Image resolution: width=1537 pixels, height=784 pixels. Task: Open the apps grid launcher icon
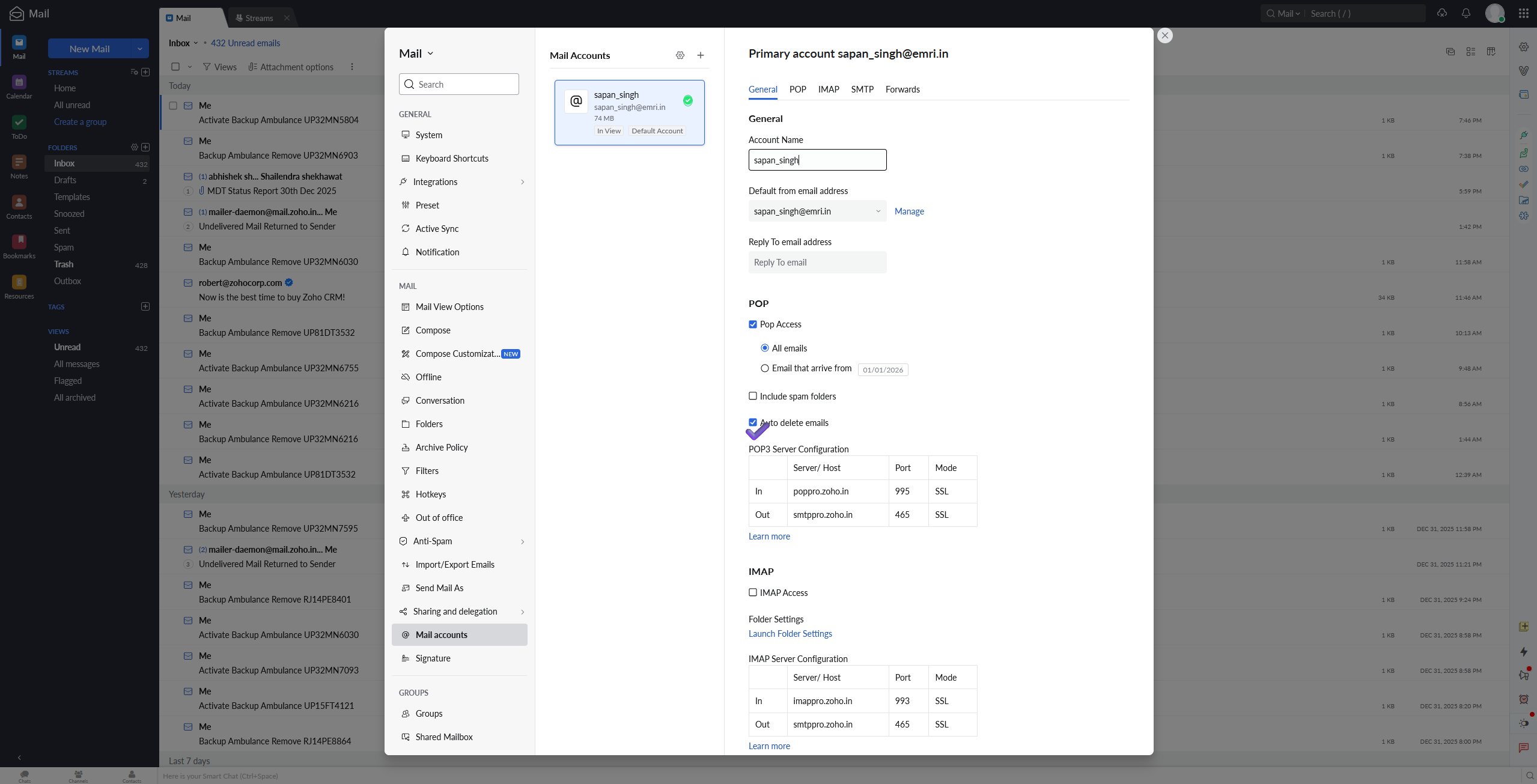pos(1524,13)
